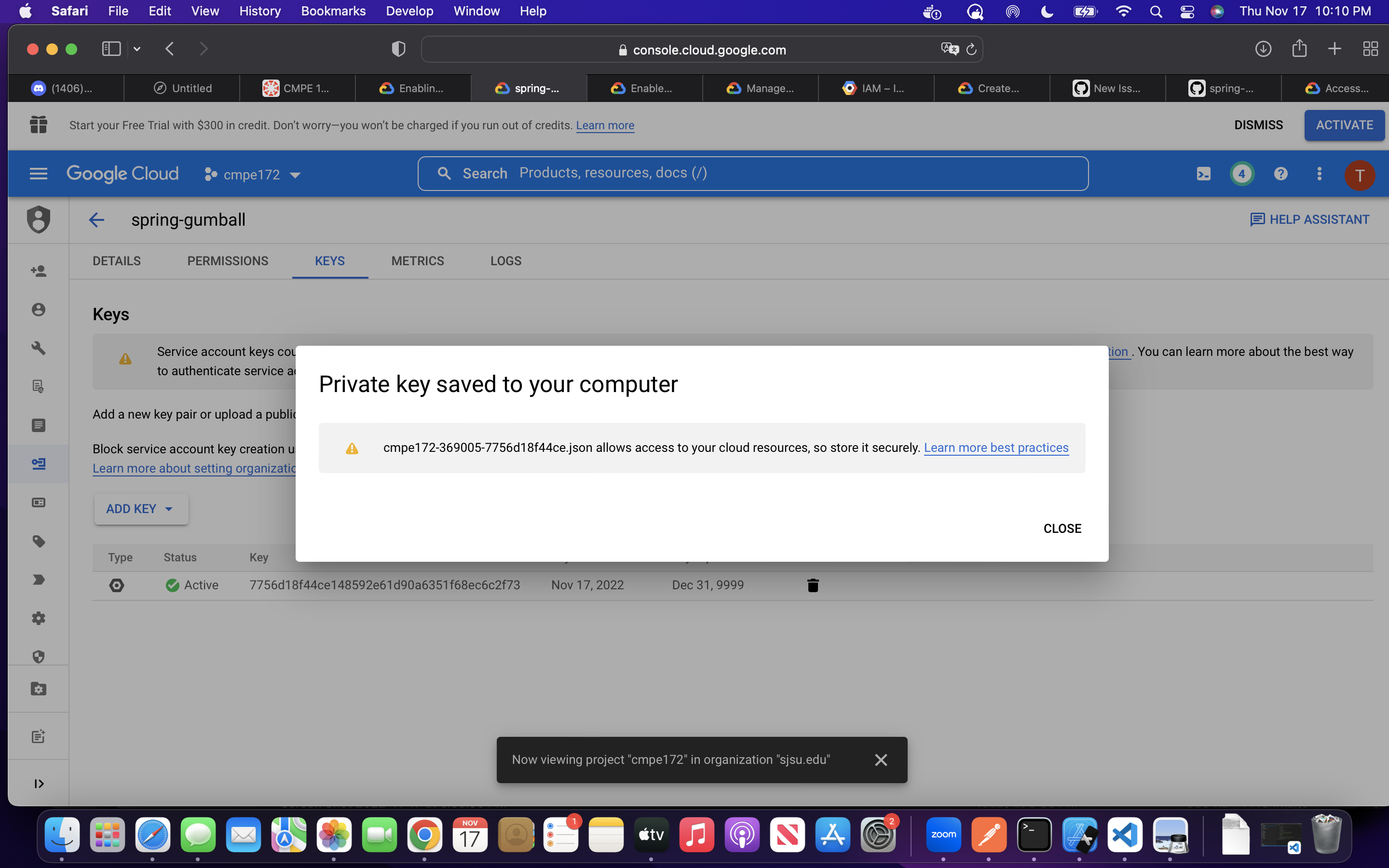Open the ADD KEY dropdown

tap(141, 509)
